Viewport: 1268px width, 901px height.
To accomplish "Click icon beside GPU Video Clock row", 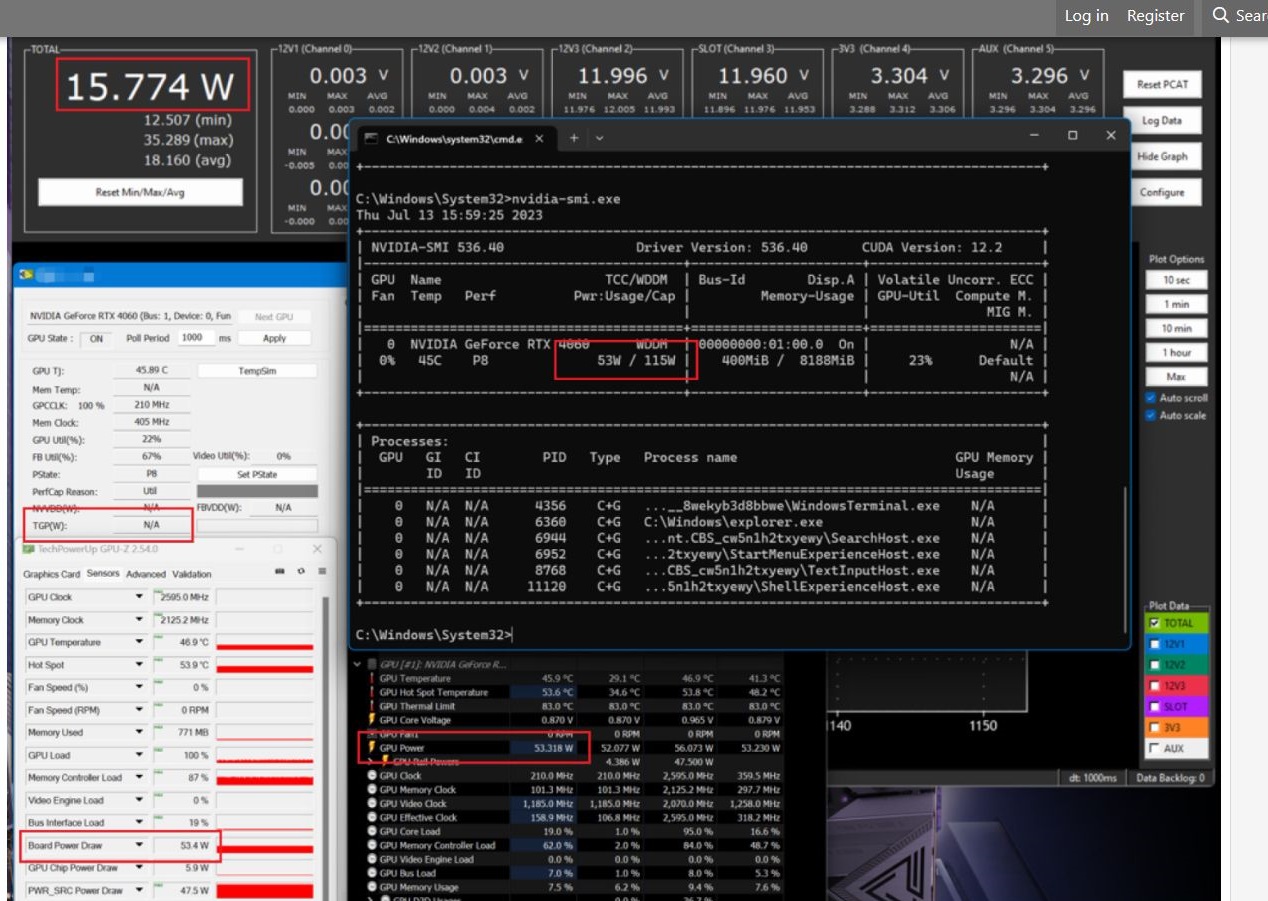I will 372,804.
